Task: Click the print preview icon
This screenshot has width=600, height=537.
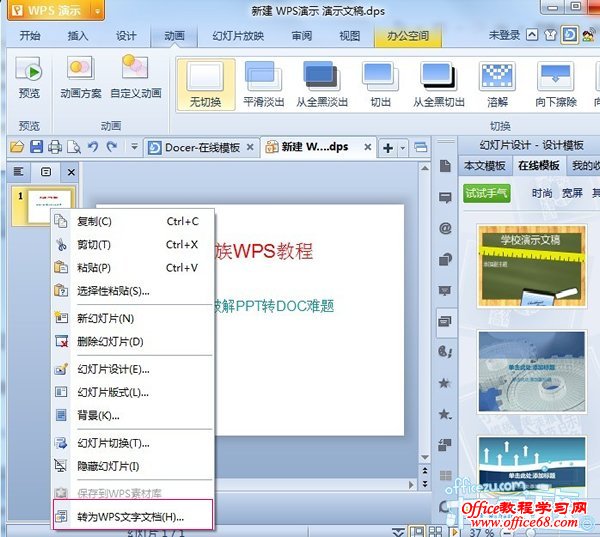Action: click(x=74, y=147)
